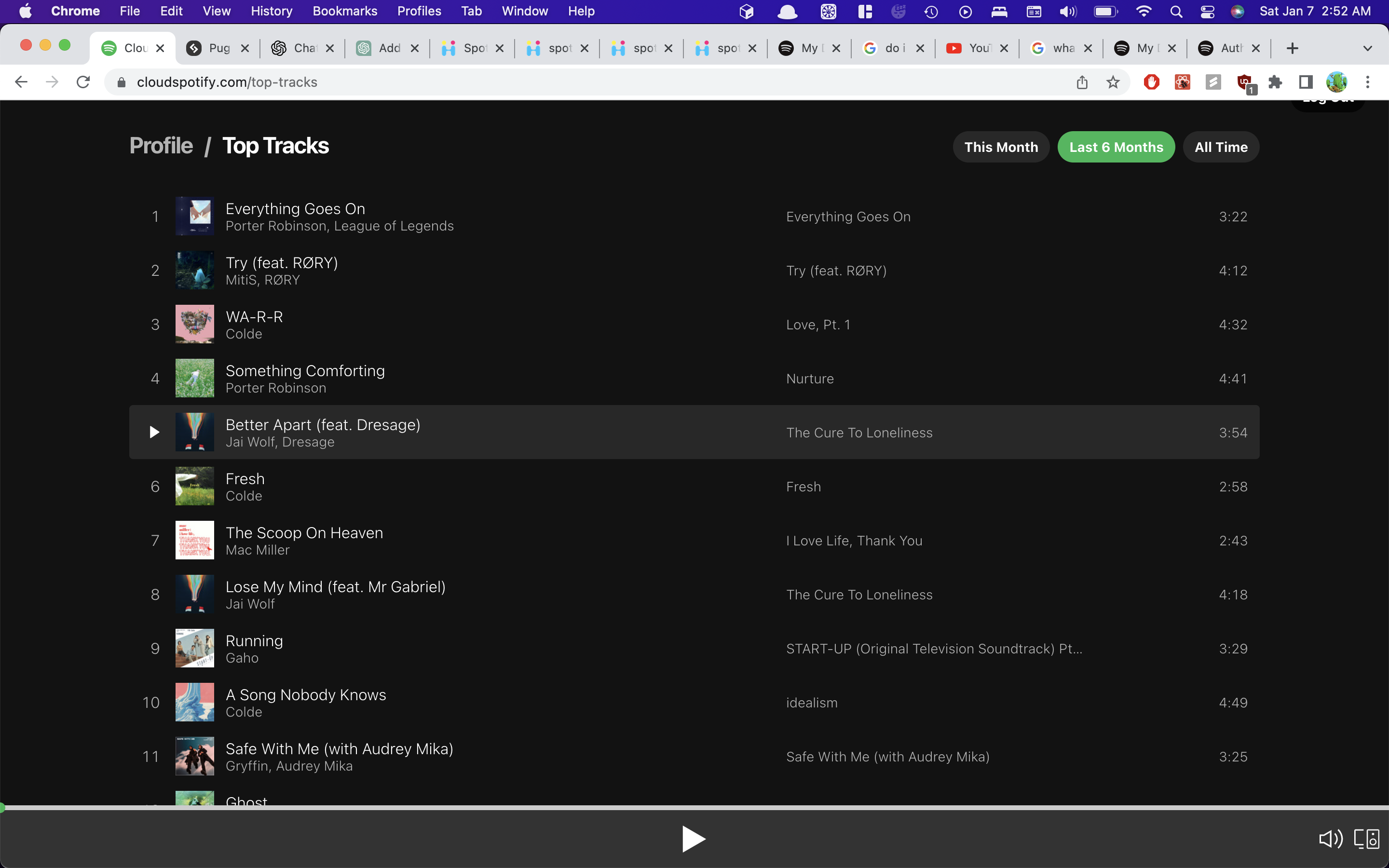The image size is (1389, 868).
Task: Open the Bookmarks menu
Action: tap(344, 11)
